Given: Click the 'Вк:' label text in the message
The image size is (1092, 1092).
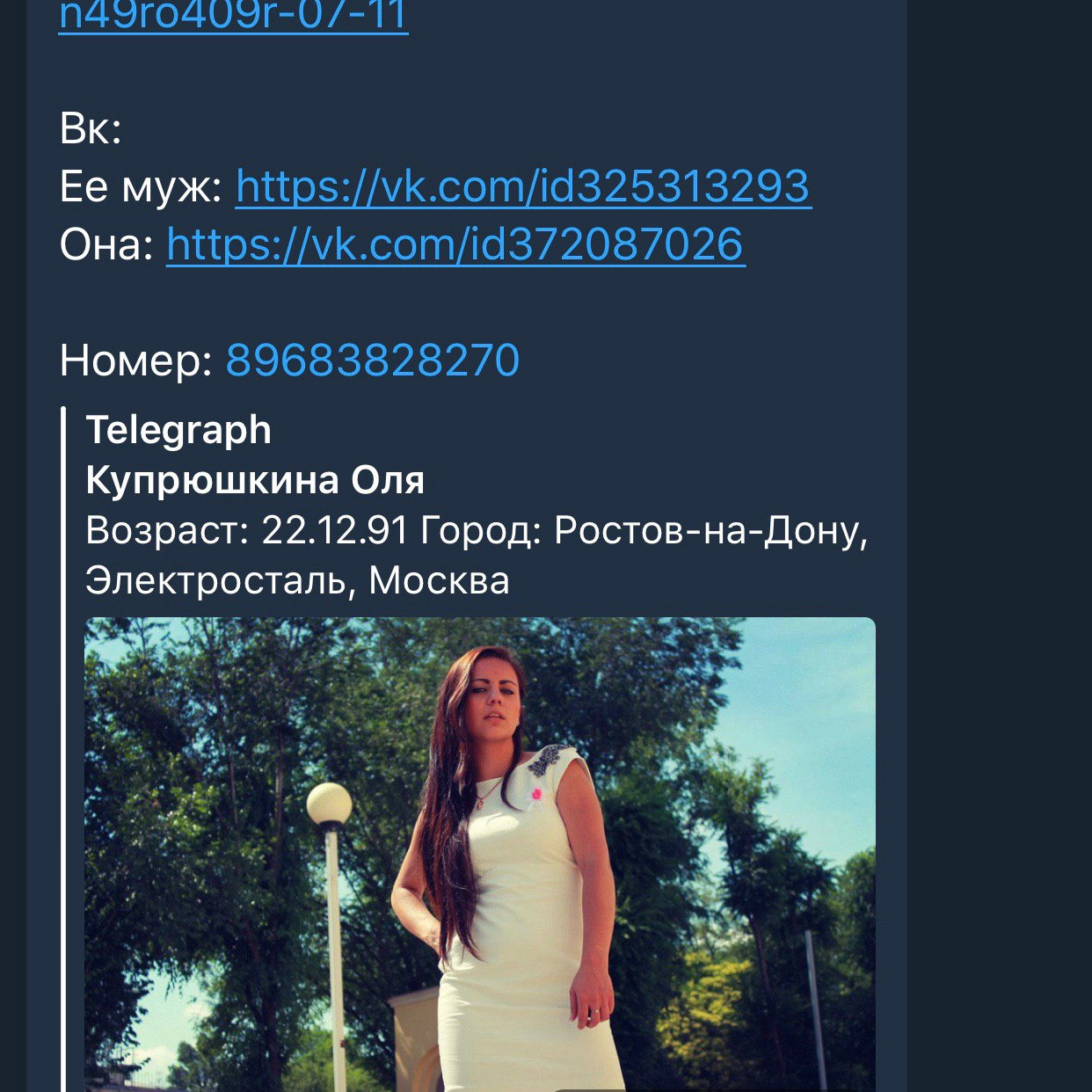Looking at the screenshot, I should (x=91, y=129).
